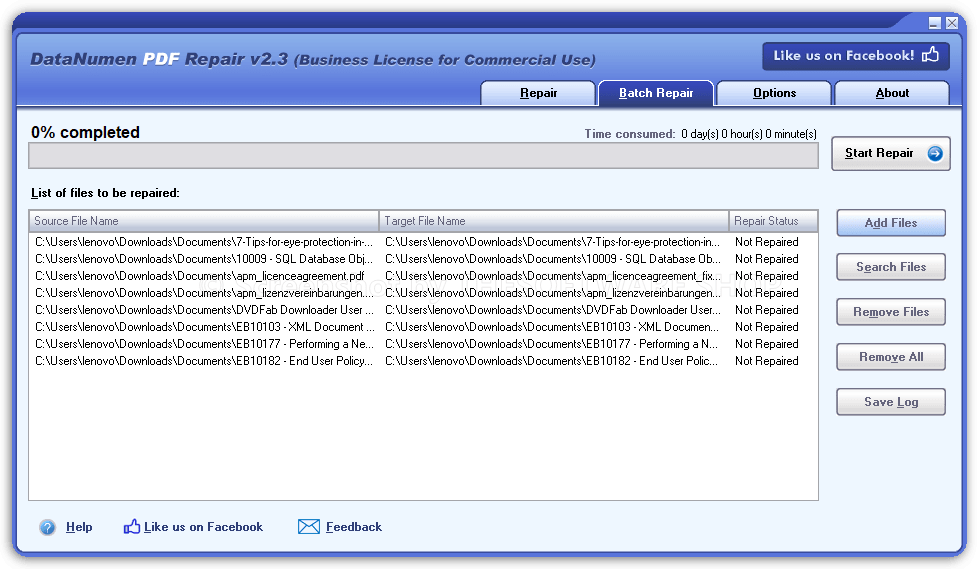
Task: Click target file name apm_lizenzvereinbarungen...
Action: [553, 293]
